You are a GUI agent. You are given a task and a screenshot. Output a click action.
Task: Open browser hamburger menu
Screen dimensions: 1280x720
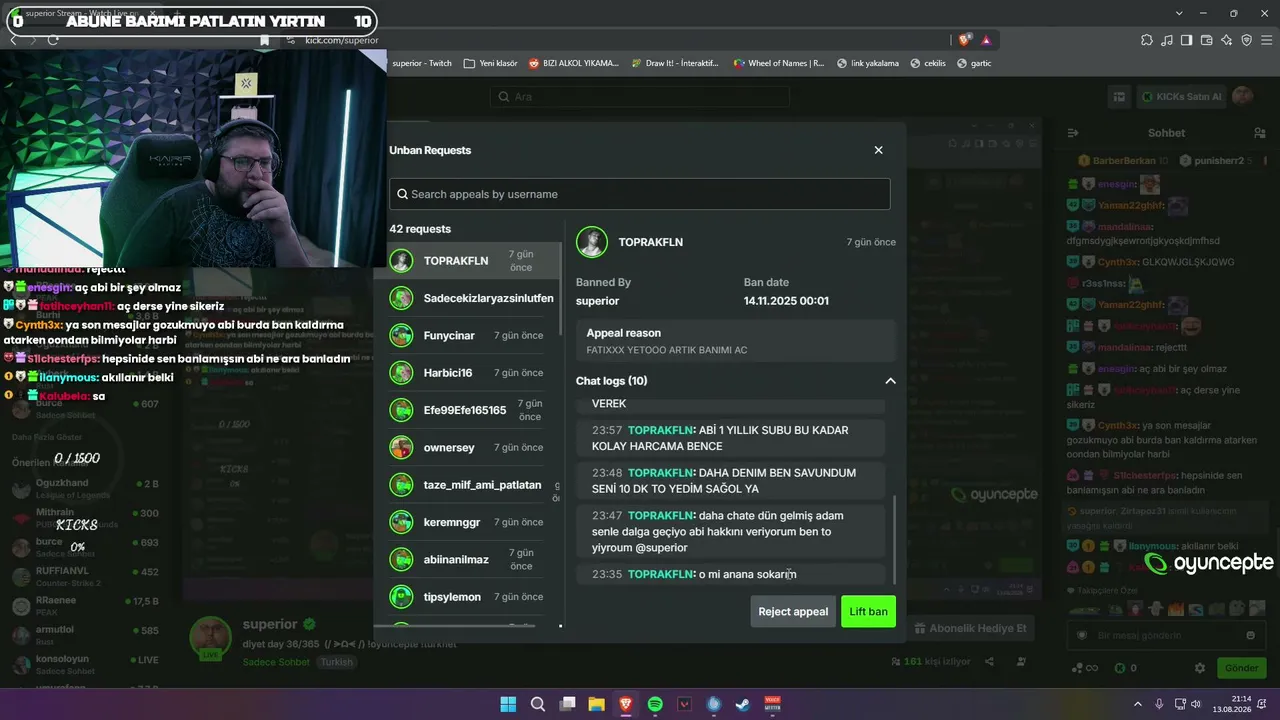point(1266,40)
